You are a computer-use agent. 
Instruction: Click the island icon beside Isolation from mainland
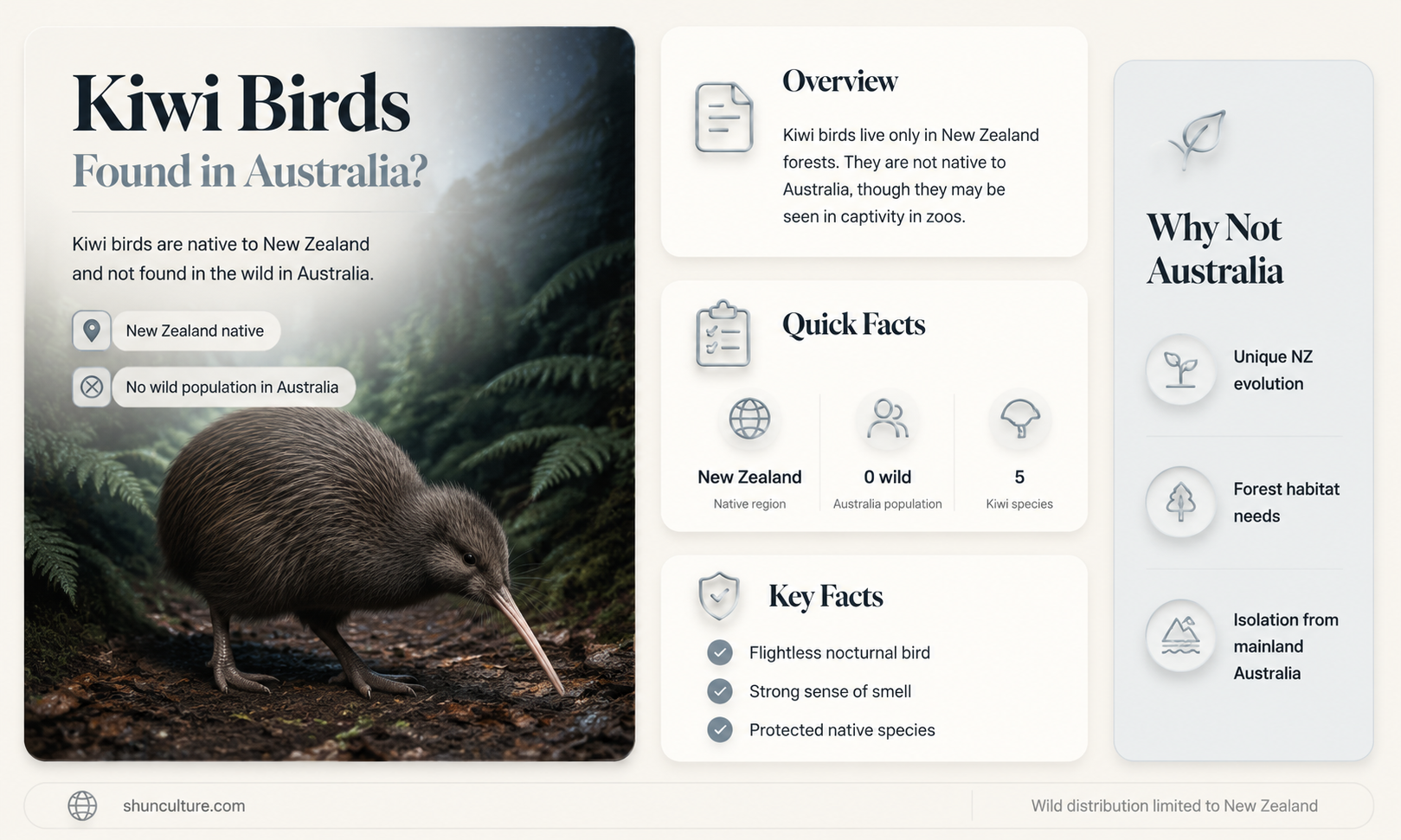coord(1180,635)
